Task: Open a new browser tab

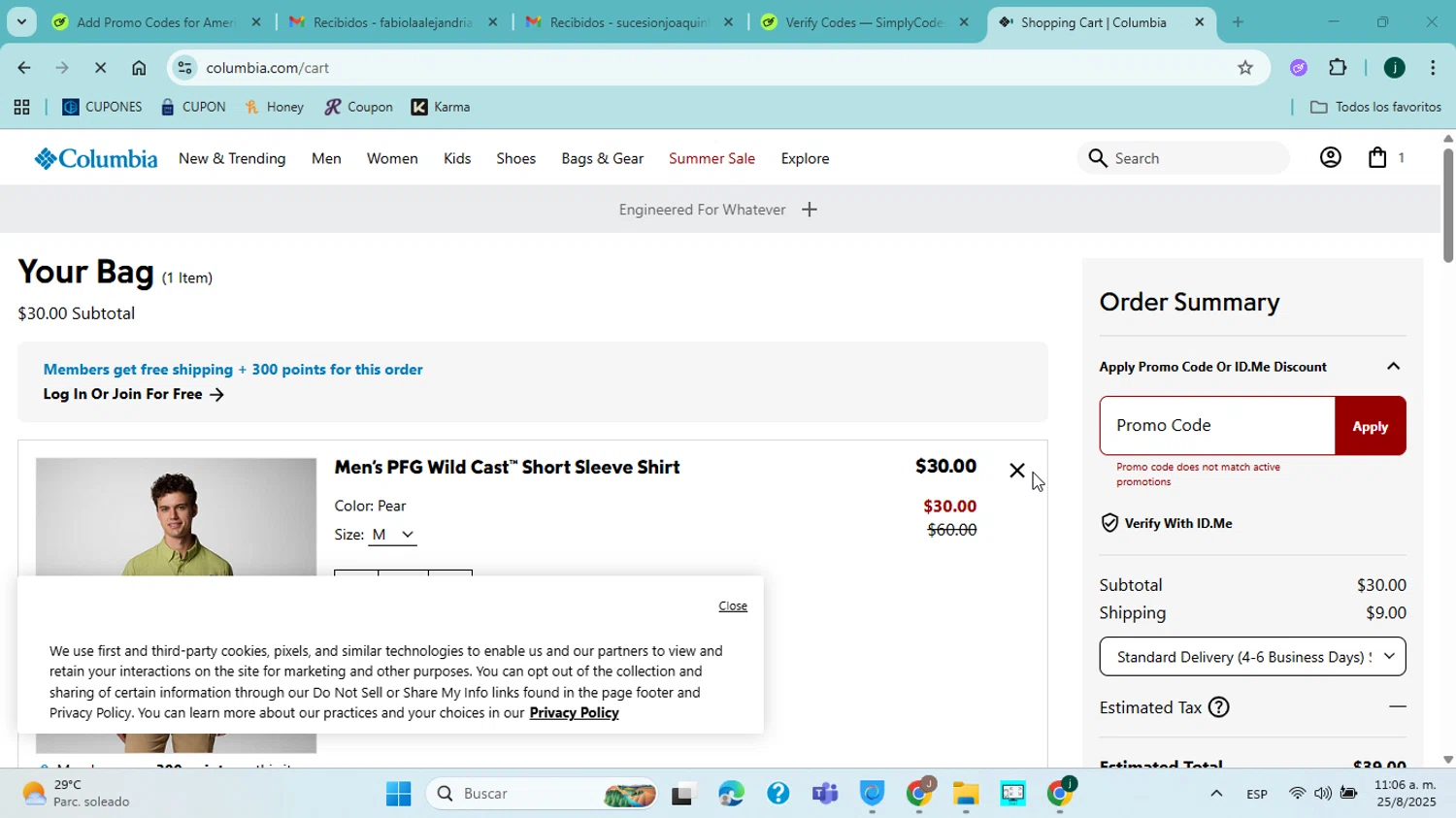Action: pos(1238,22)
